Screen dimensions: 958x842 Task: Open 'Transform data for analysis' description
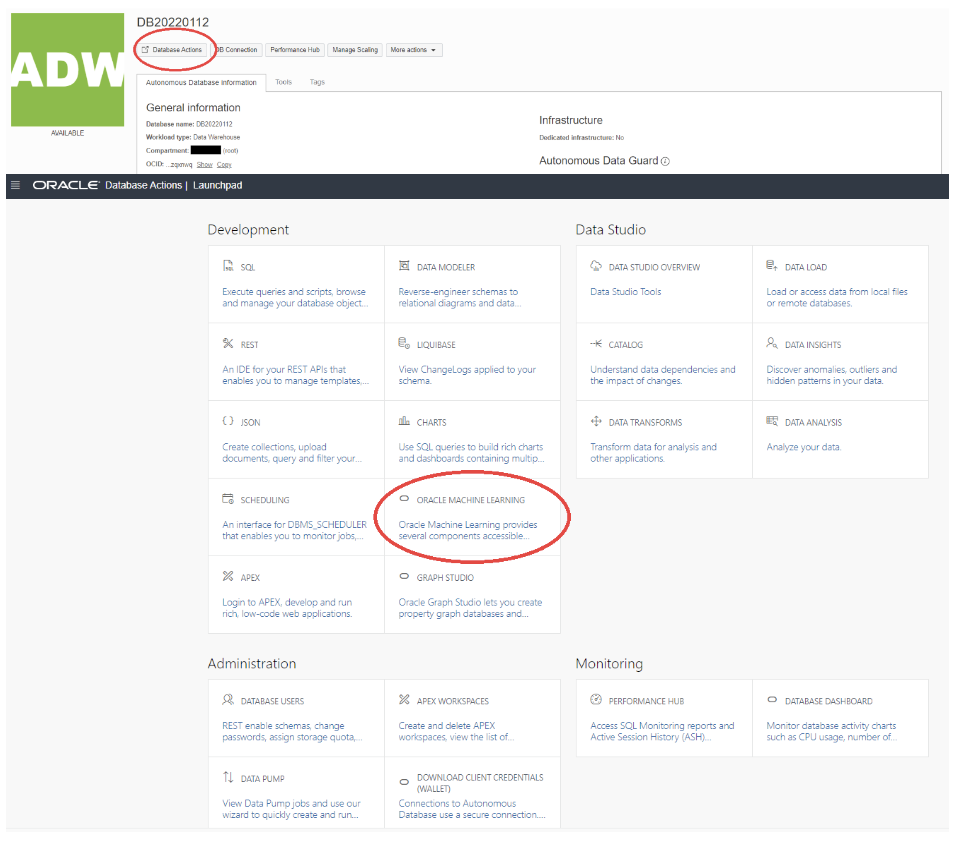point(653,453)
